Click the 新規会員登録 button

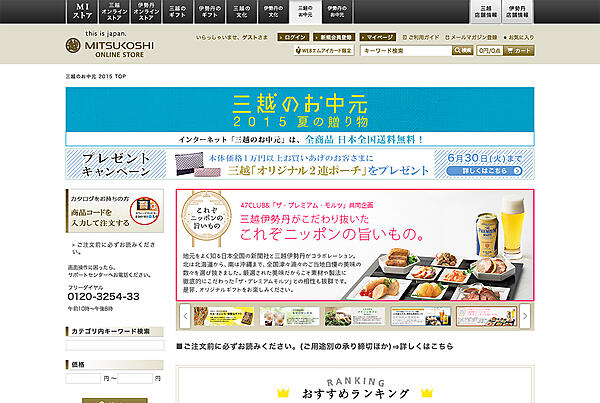[x=334, y=37]
